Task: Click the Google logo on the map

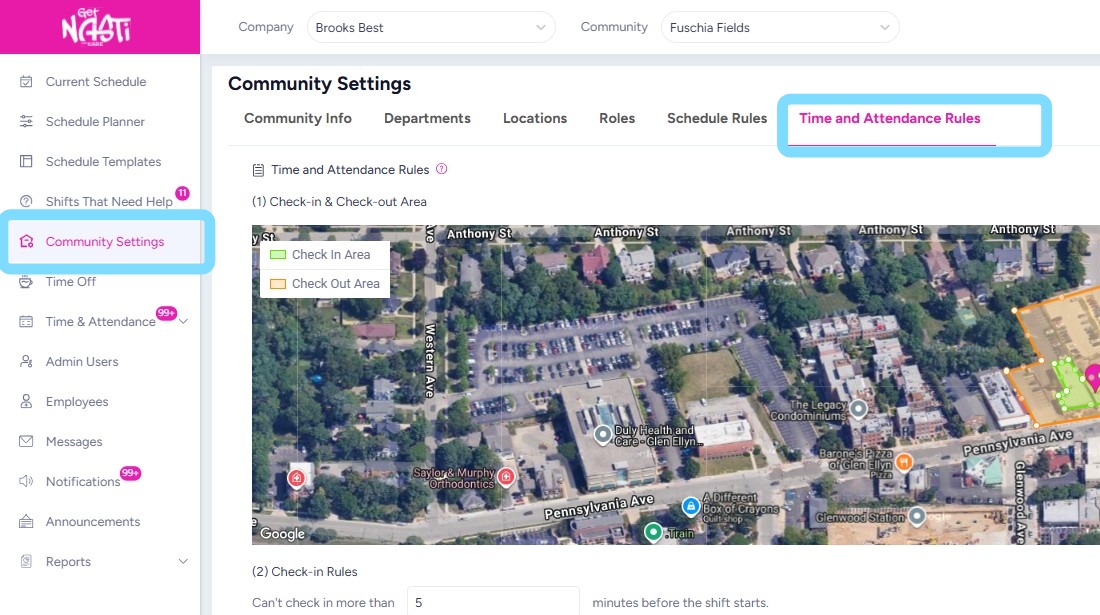Action: click(x=283, y=534)
